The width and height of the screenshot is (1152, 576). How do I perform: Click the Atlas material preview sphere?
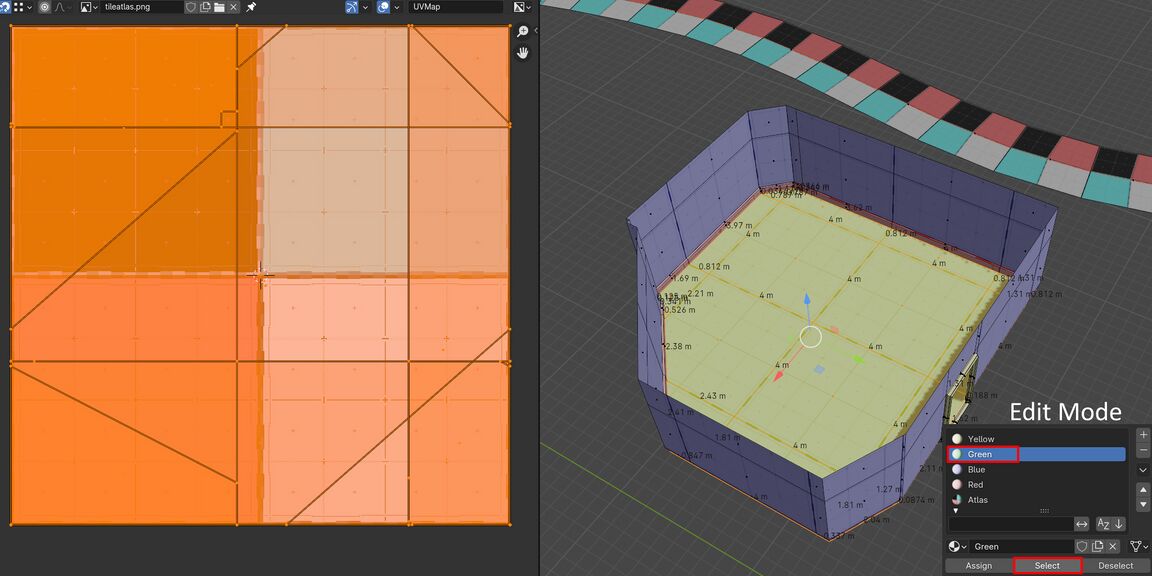tap(956, 498)
